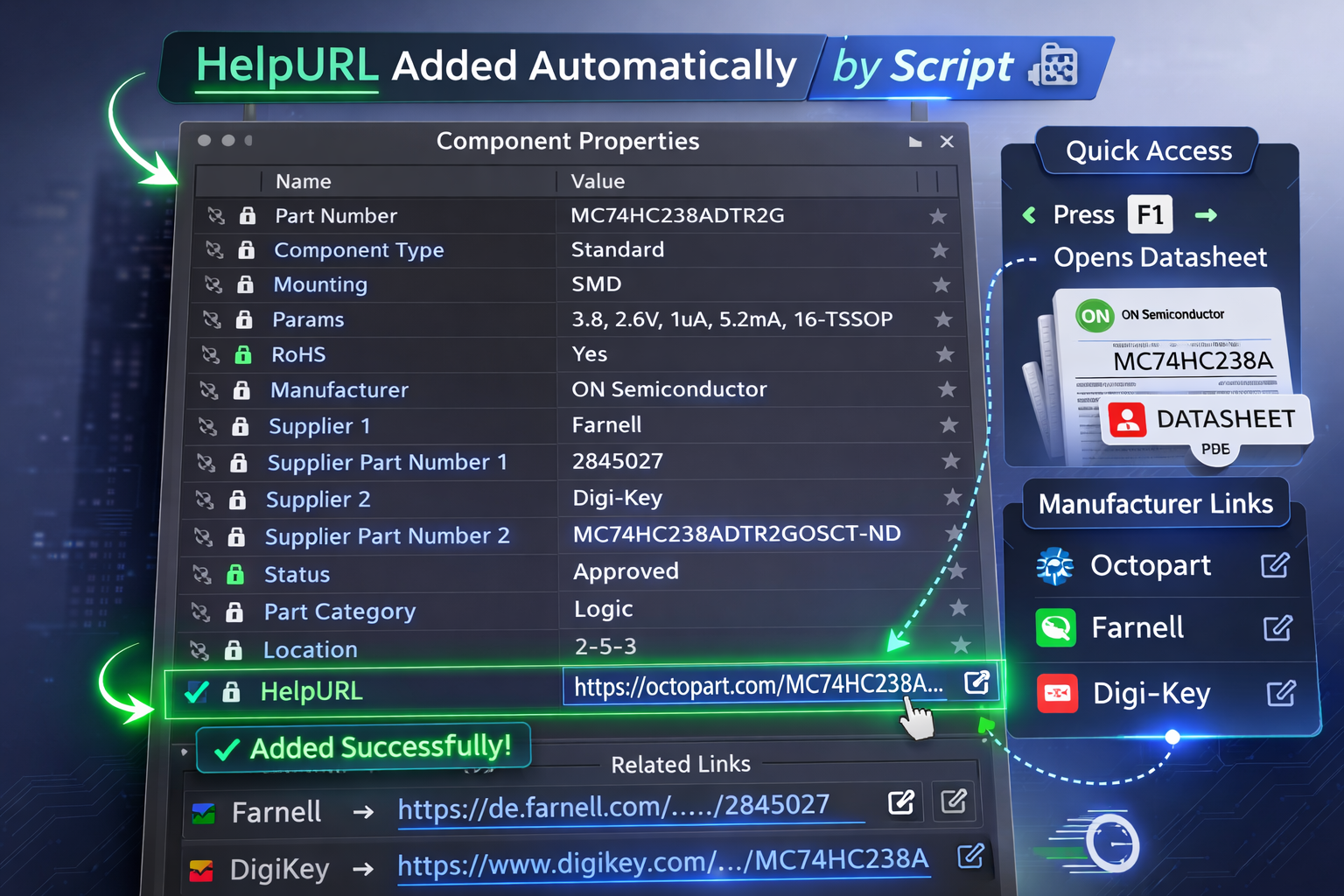
Task: Click the star in Mounting row
Action: (x=941, y=284)
